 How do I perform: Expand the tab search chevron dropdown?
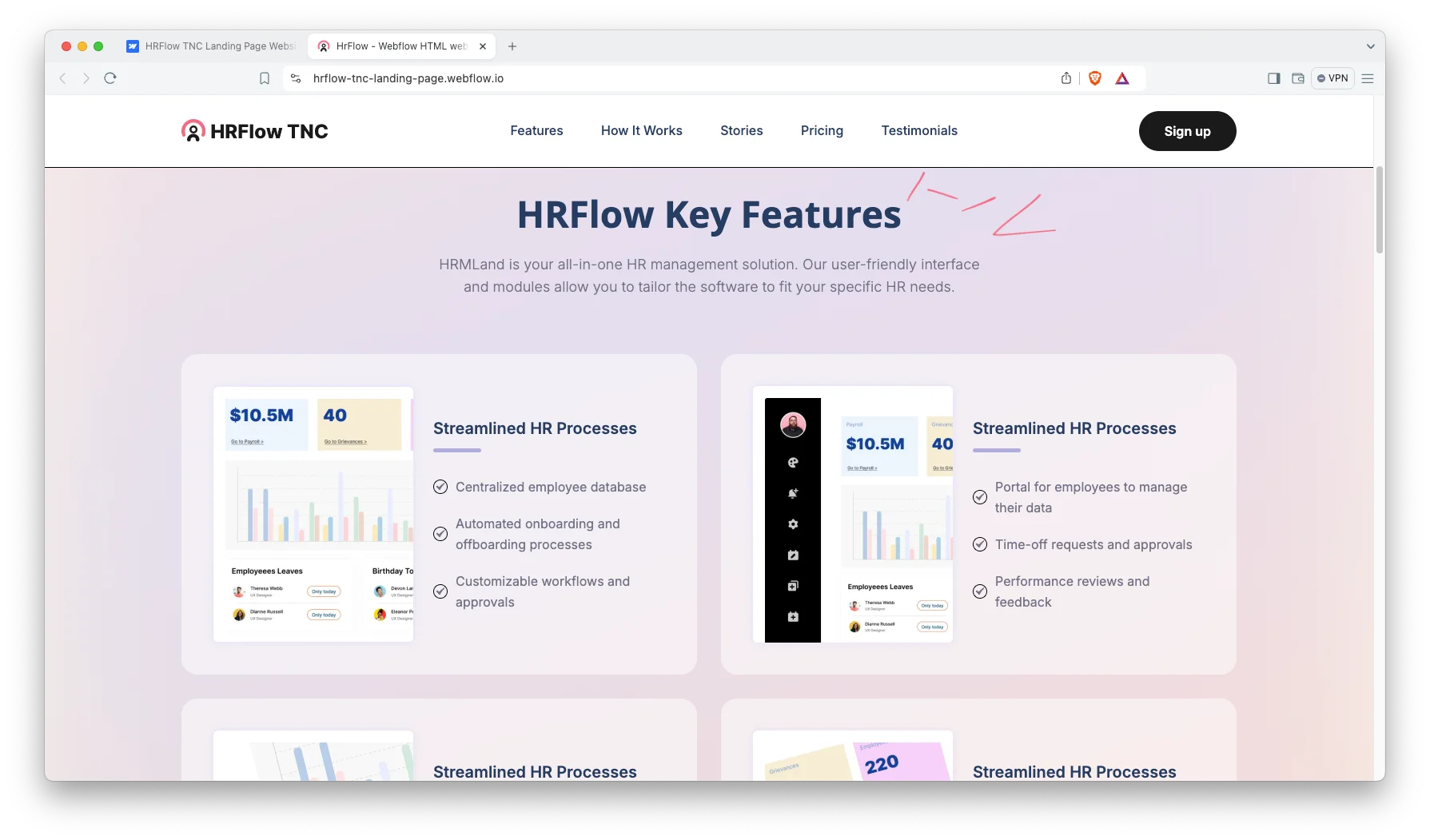pos(1370,46)
